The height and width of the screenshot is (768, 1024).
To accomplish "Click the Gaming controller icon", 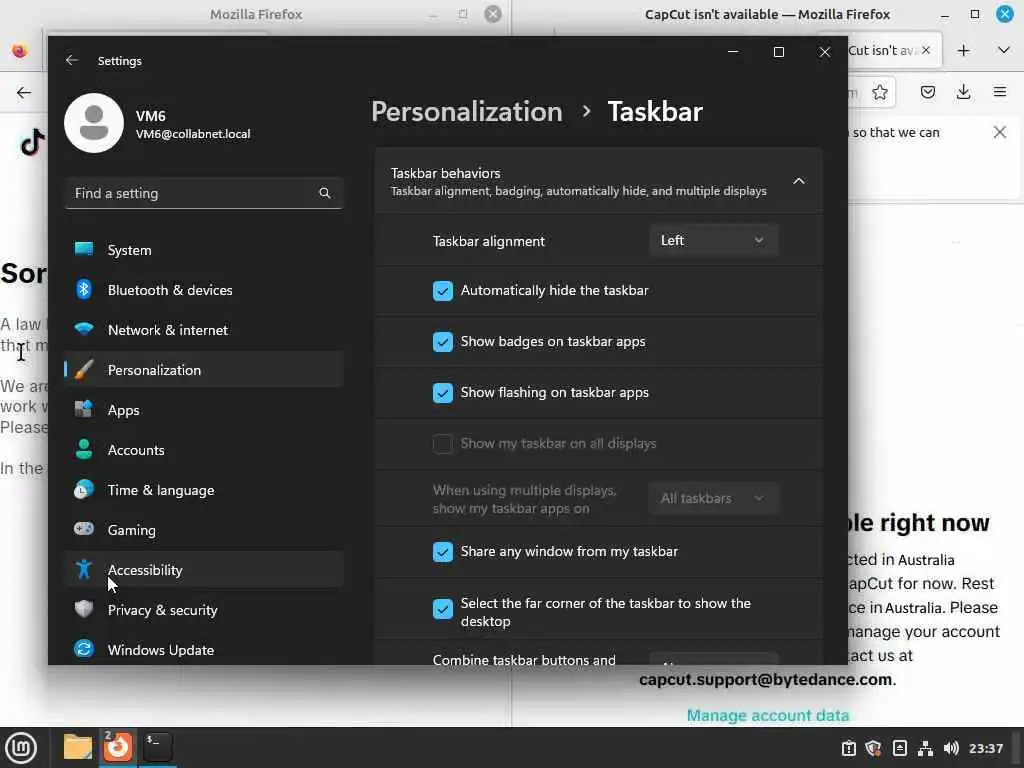I will coord(84,529).
